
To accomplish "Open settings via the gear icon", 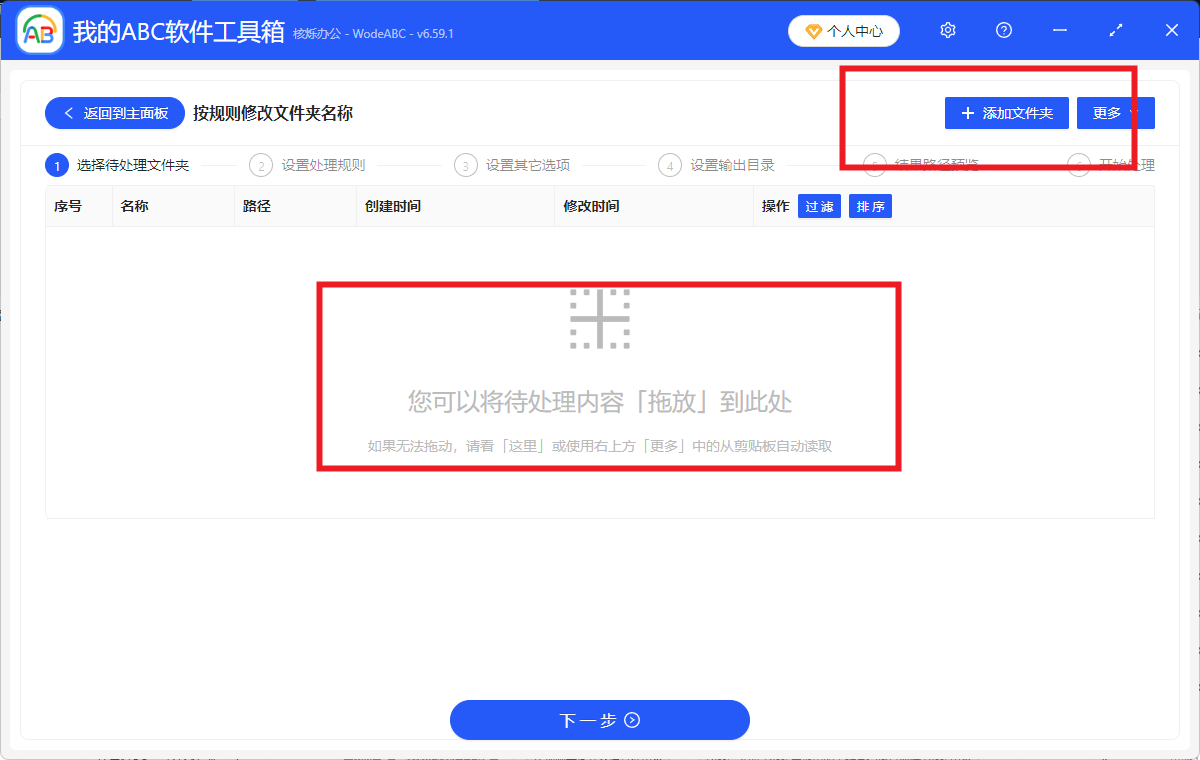I will (947, 30).
